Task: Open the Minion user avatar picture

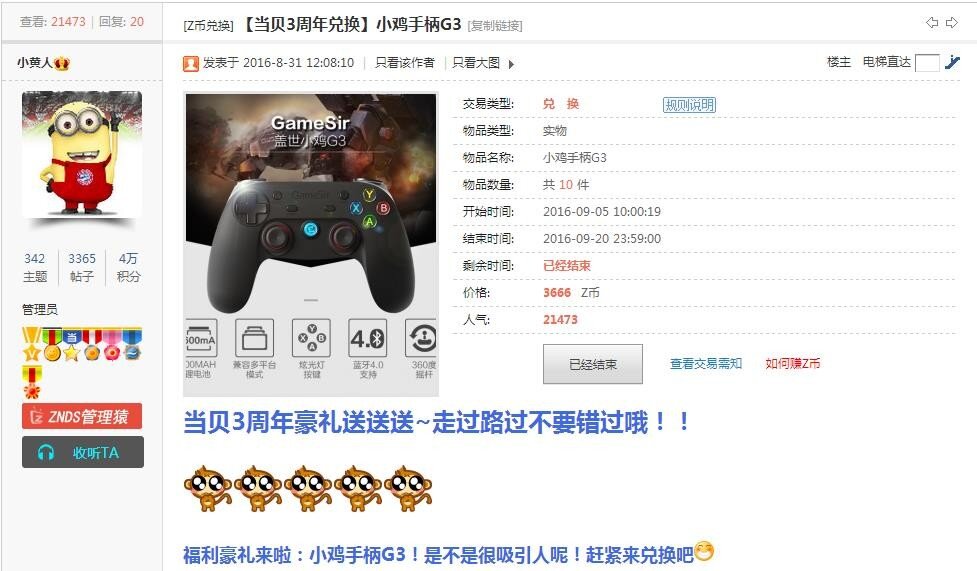Action: coord(82,154)
